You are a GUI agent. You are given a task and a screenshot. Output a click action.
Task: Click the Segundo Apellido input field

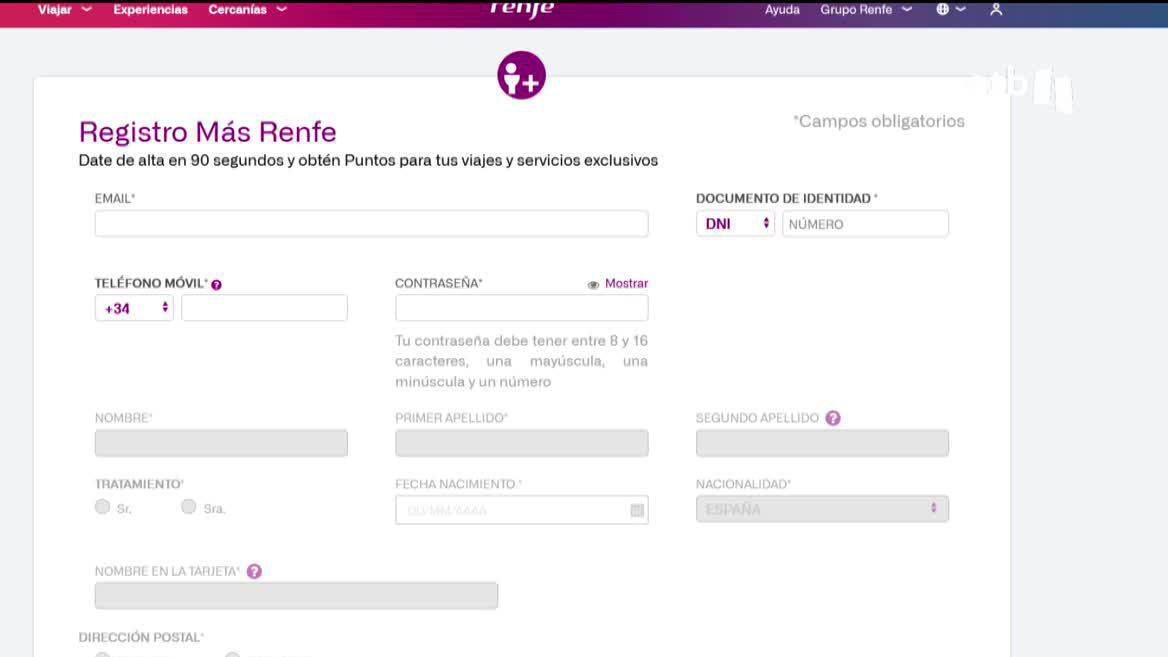[x=822, y=442]
